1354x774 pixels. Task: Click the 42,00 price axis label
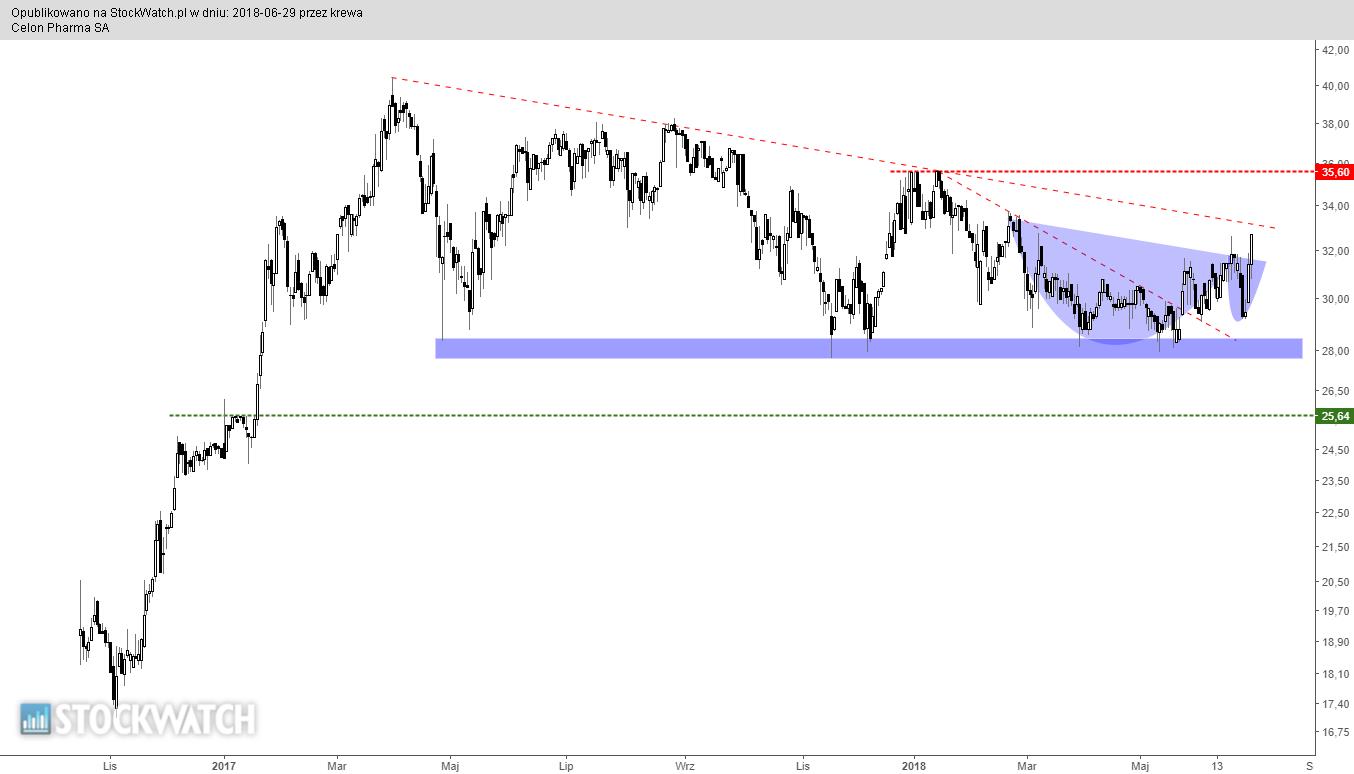tap(1335, 49)
